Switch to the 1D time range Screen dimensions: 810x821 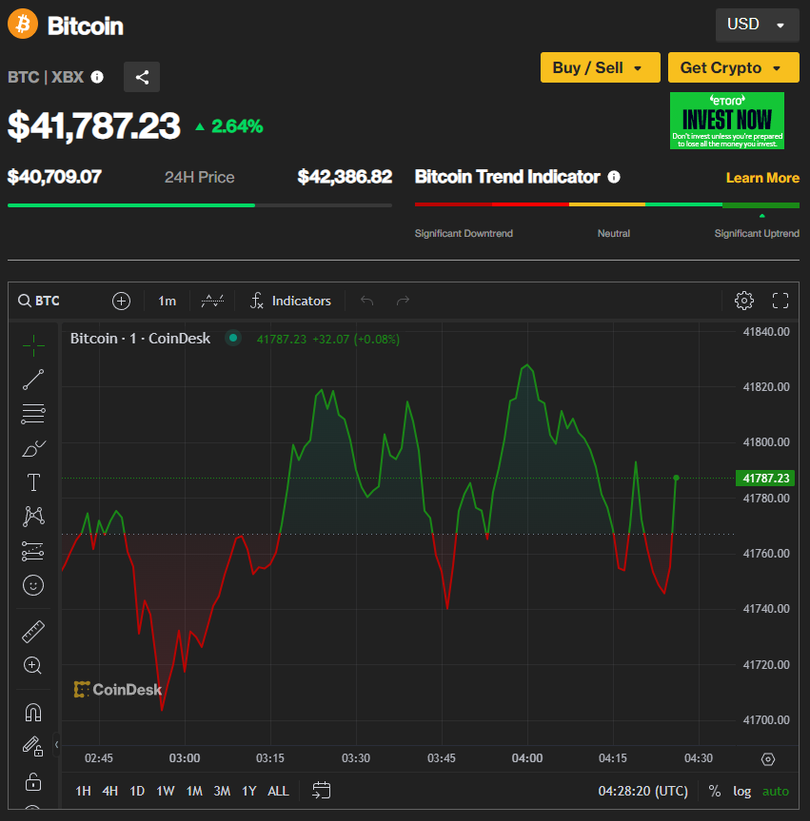pos(137,791)
